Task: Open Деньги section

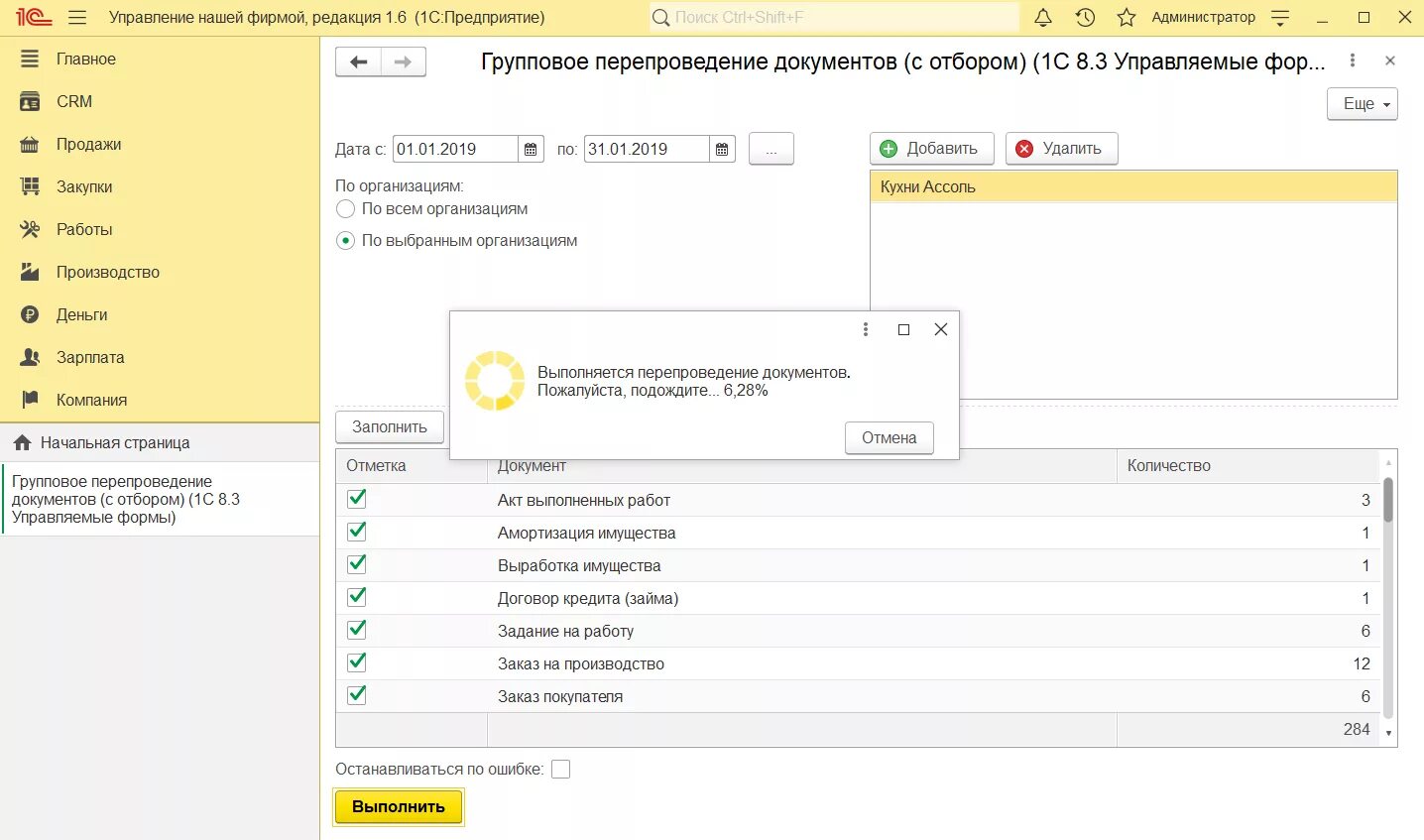Action: pos(81,314)
